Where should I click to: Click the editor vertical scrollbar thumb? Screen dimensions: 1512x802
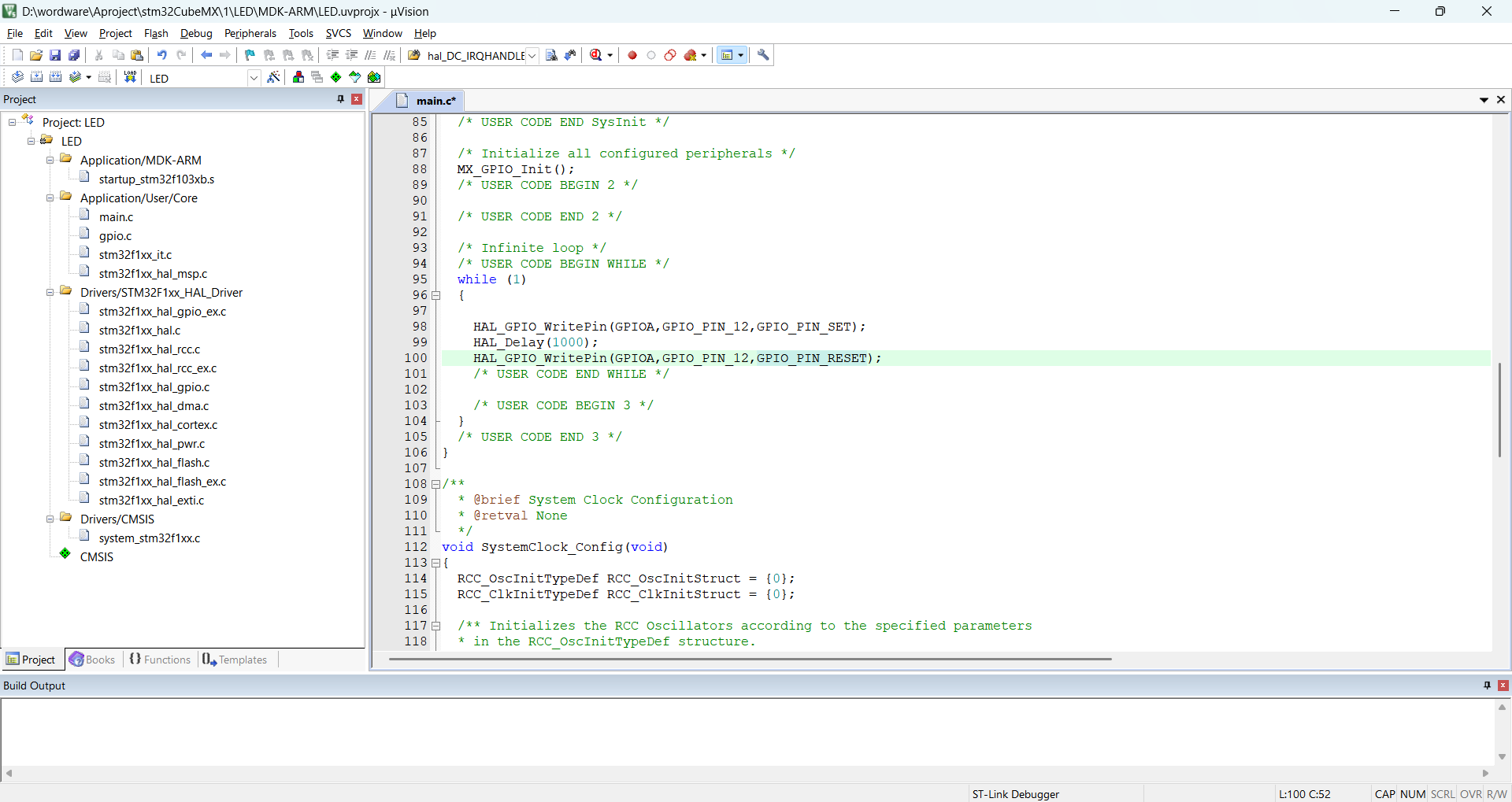click(1499, 409)
